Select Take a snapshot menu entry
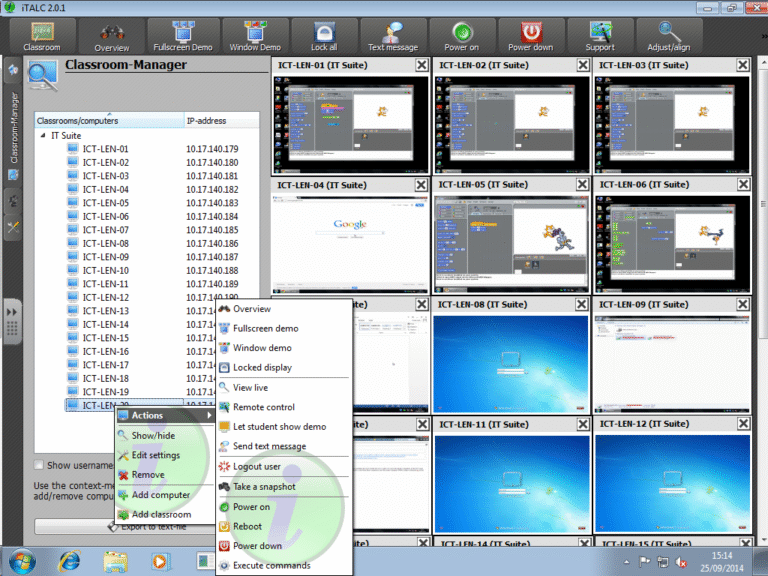Image resolution: width=768 pixels, height=576 pixels. coord(263,487)
